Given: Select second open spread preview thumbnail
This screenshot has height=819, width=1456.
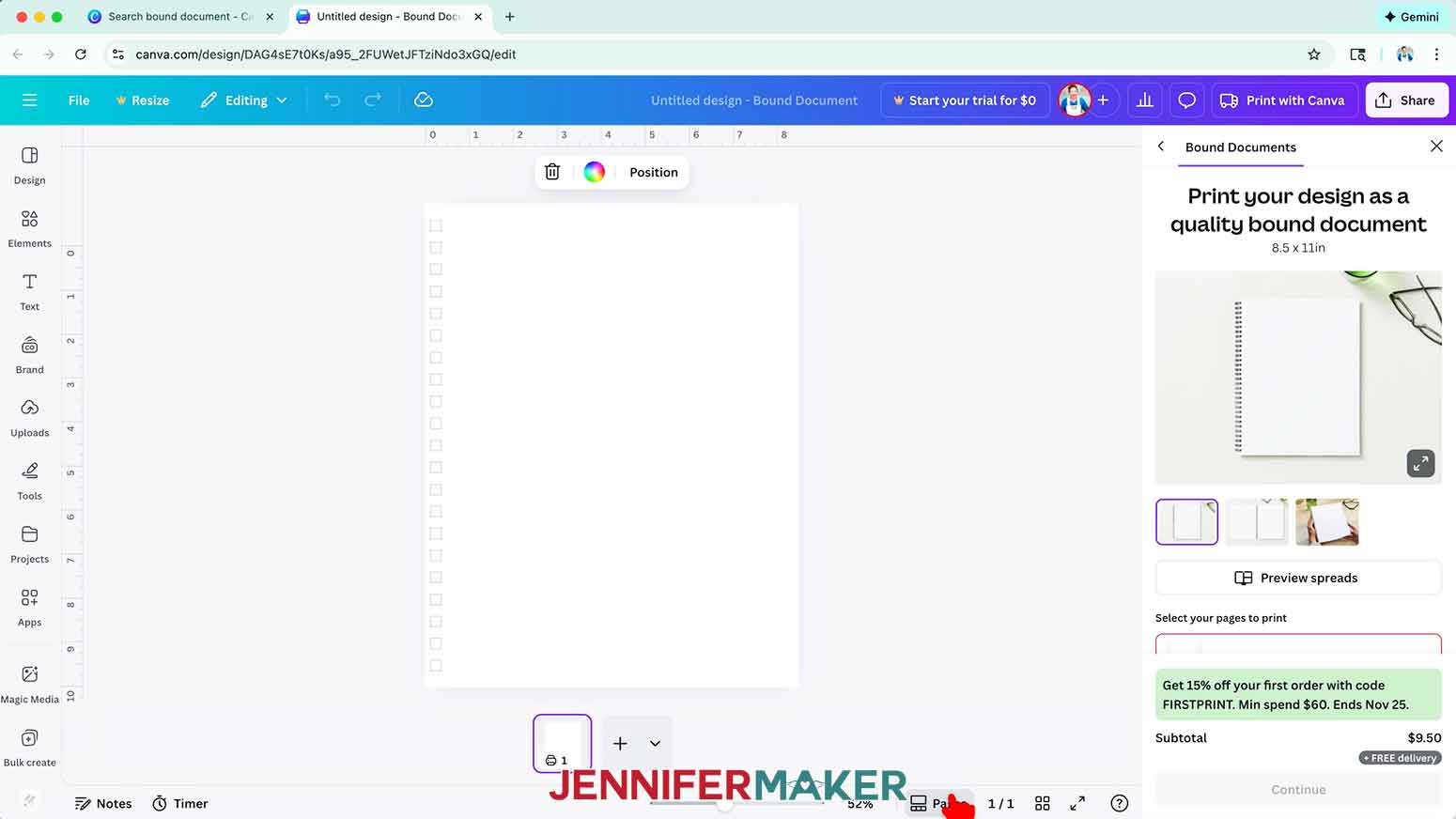Looking at the screenshot, I should [1257, 521].
